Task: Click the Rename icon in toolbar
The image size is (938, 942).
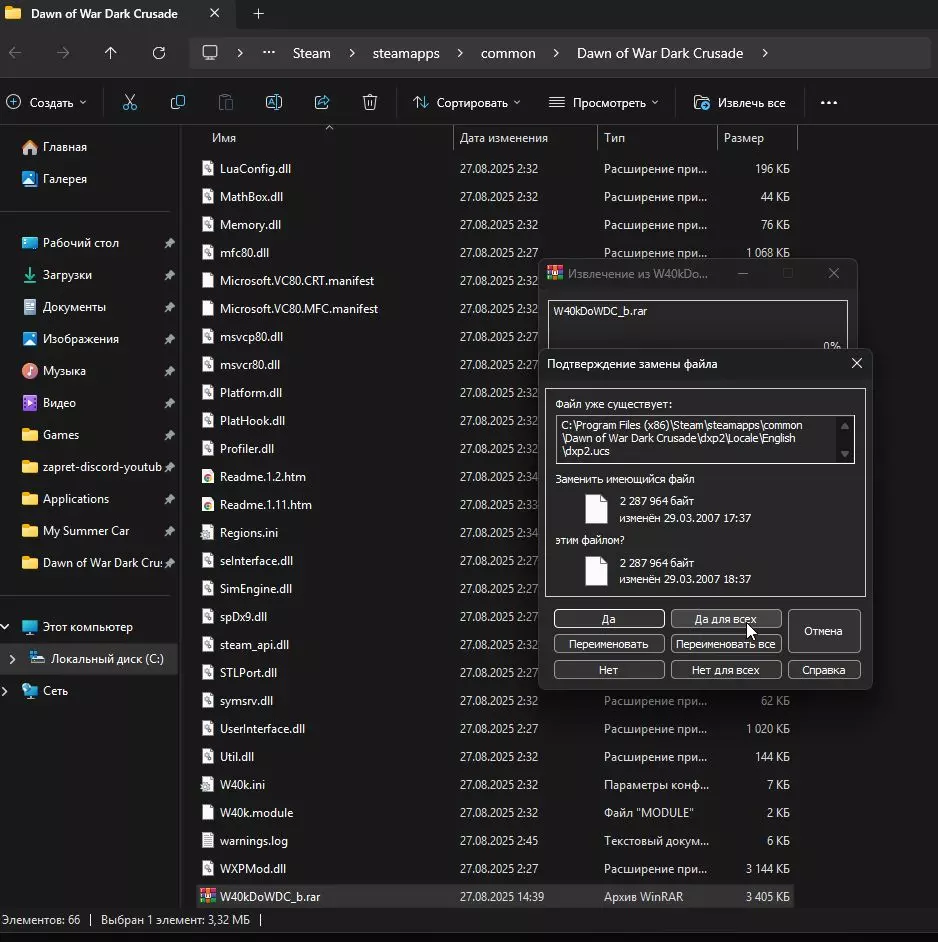Action: tap(273, 102)
